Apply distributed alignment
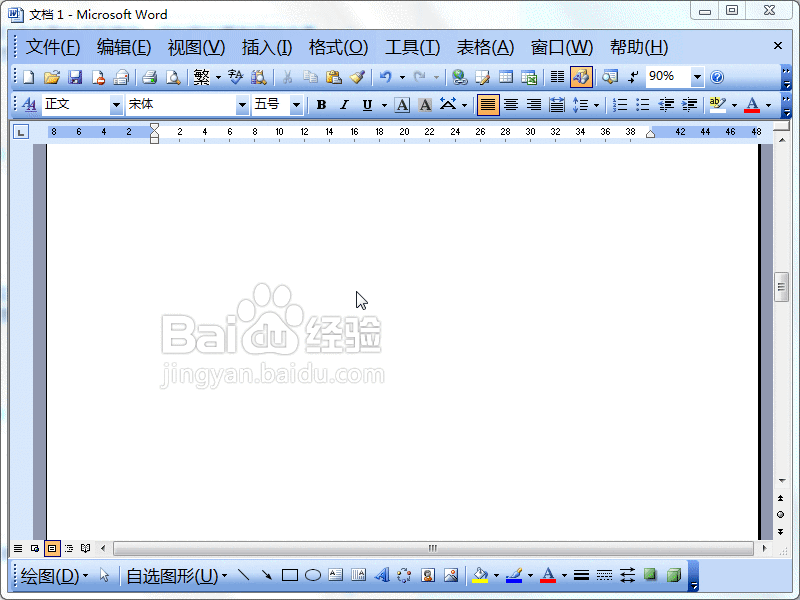Image resolution: width=800 pixels, height=600 pixels. 557,105
